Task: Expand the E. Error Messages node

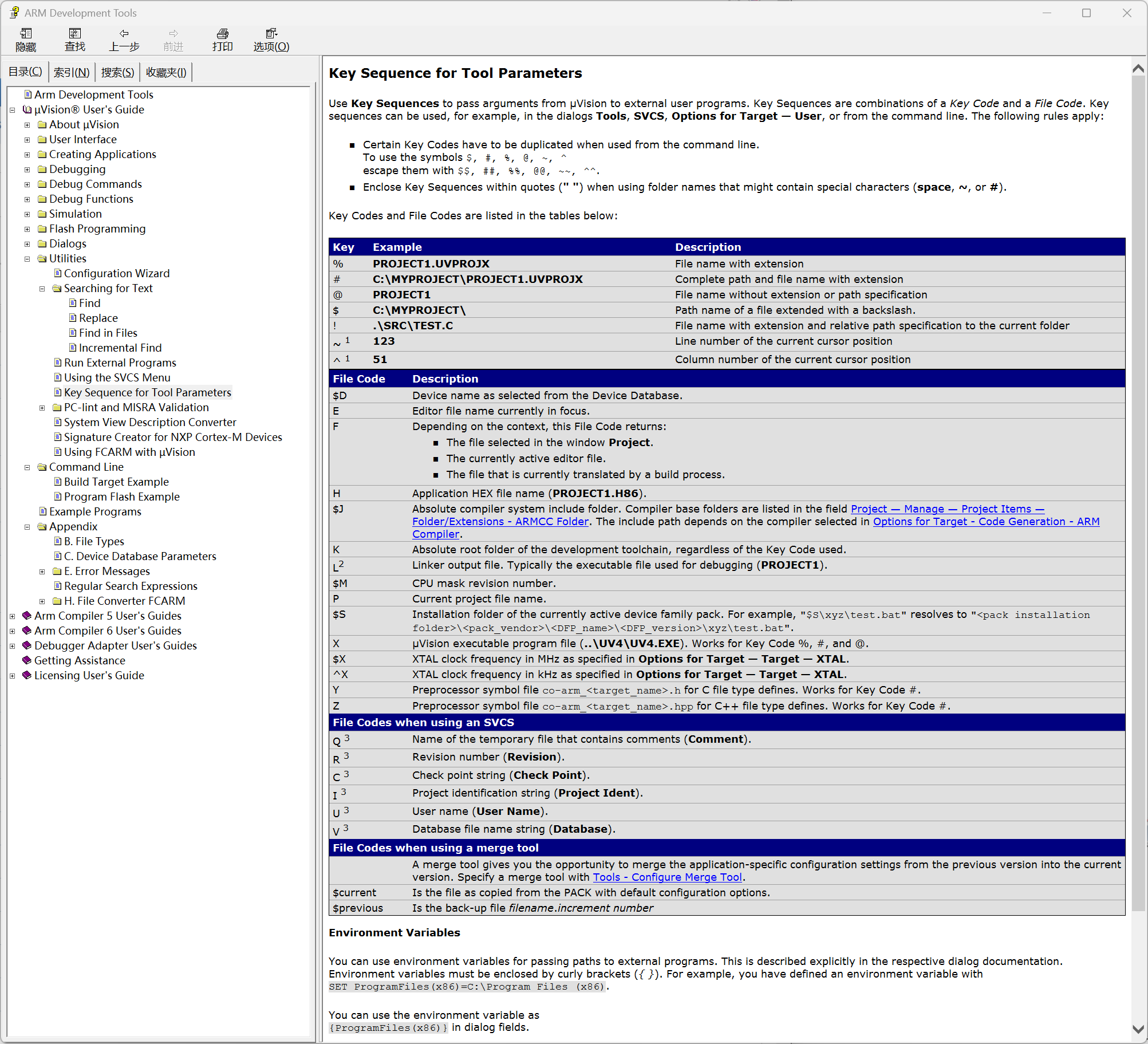Action: click(x=42, y=572)
